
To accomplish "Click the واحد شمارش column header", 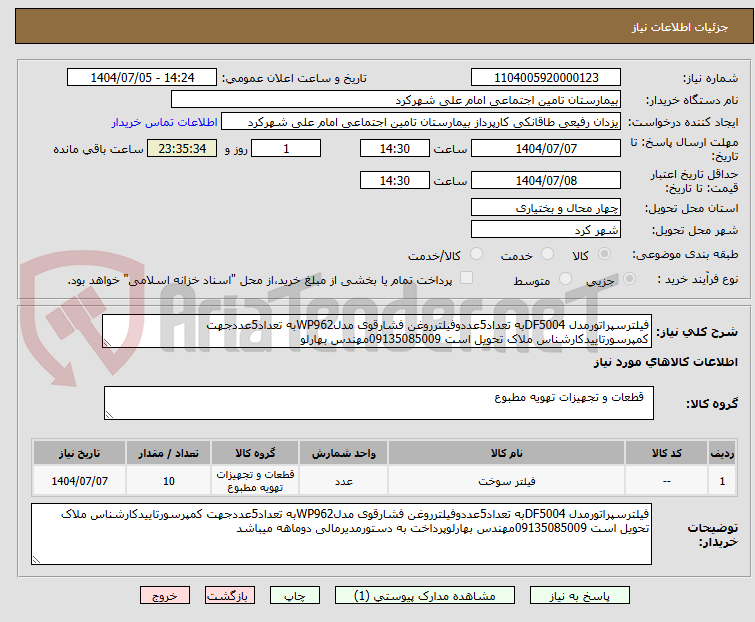I will point(343,453).
